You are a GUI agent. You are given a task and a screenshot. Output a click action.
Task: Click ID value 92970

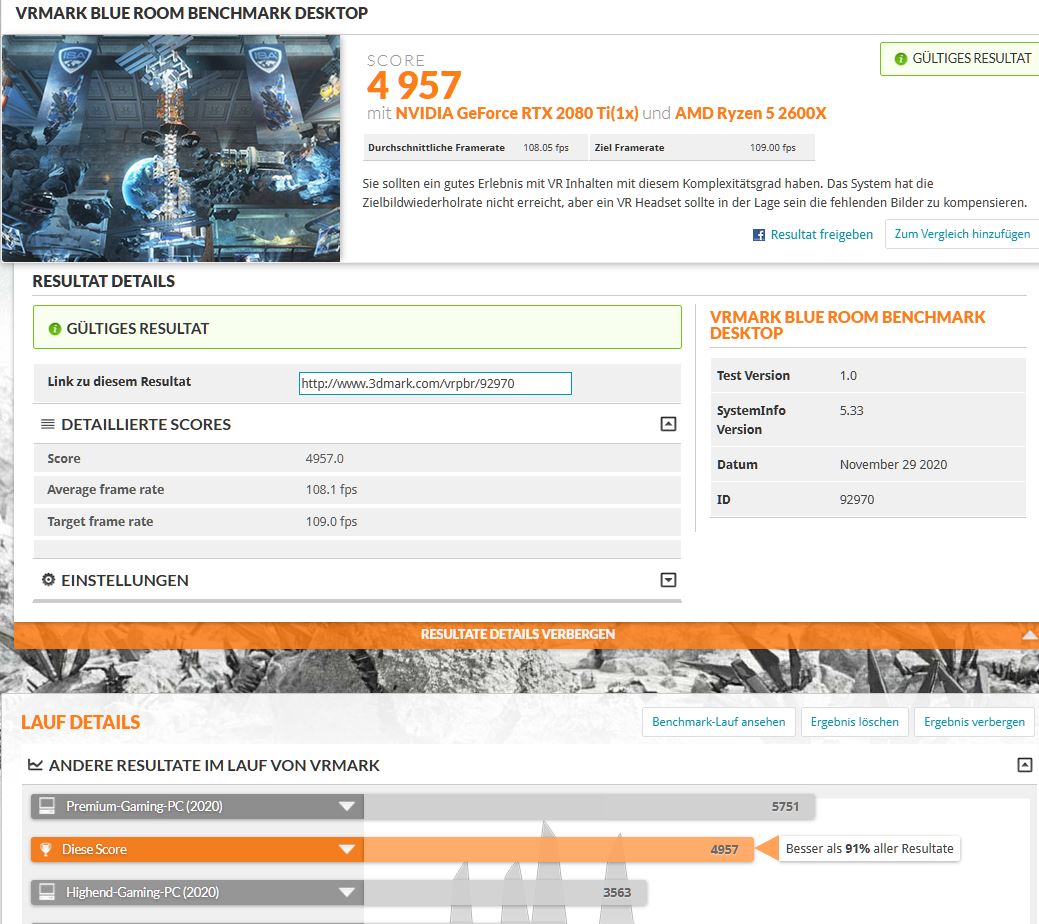pyautogui.click(x=857, y=500)
